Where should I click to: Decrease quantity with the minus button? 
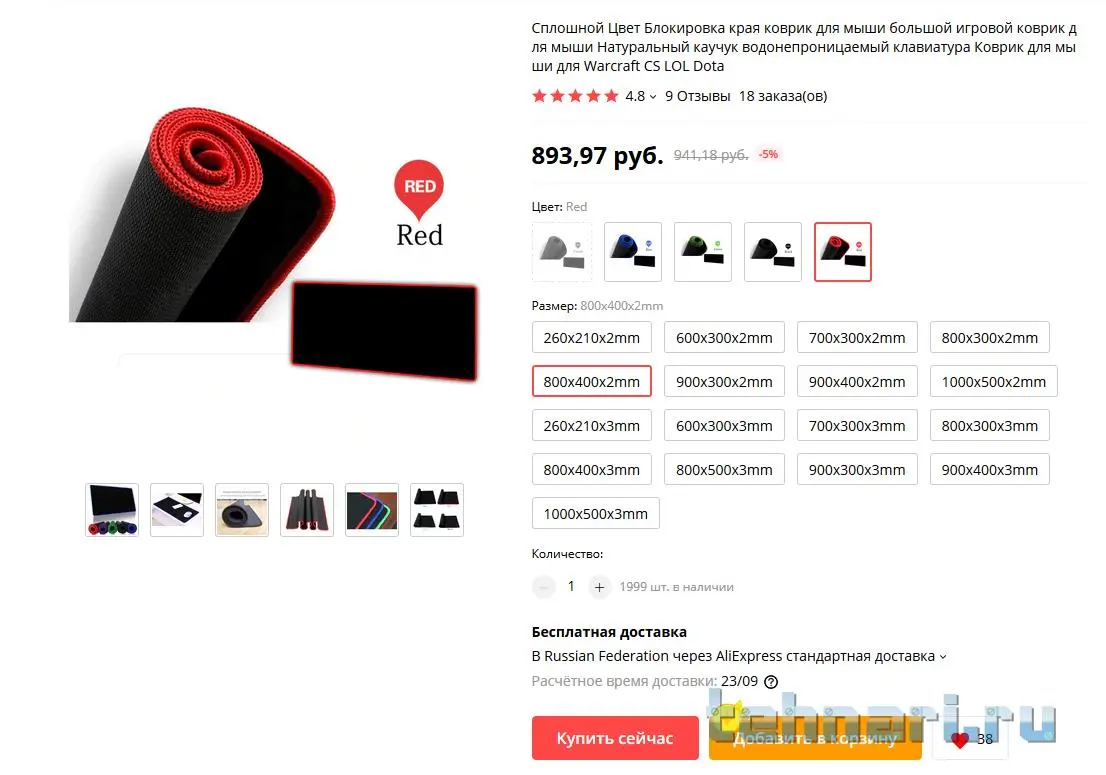click(x=543, y=587)
